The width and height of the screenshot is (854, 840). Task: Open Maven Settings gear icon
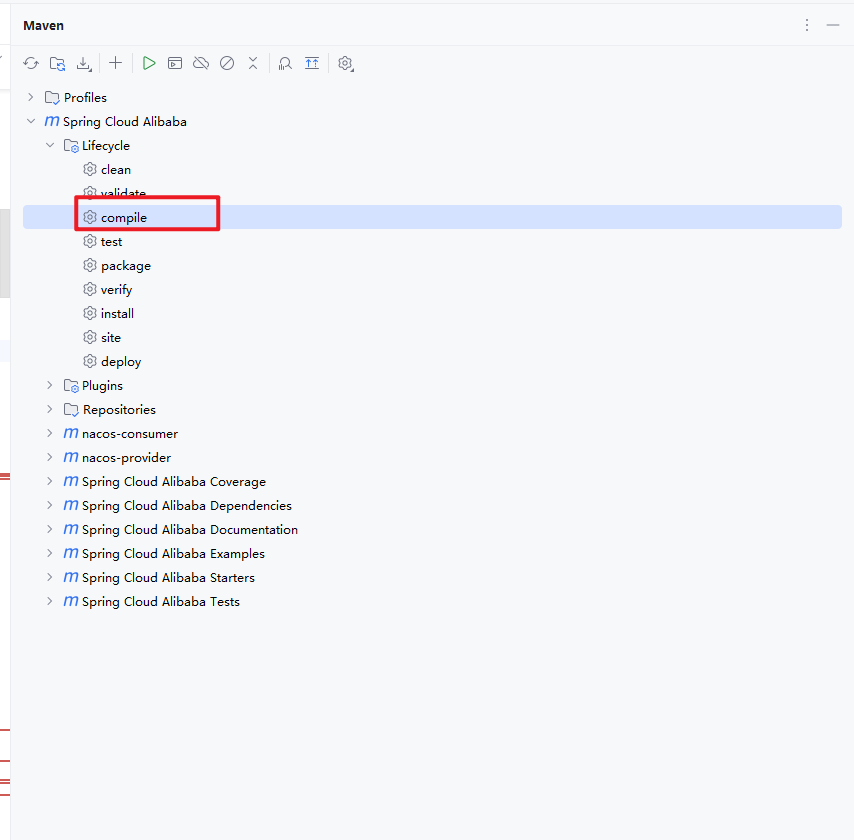345,63
